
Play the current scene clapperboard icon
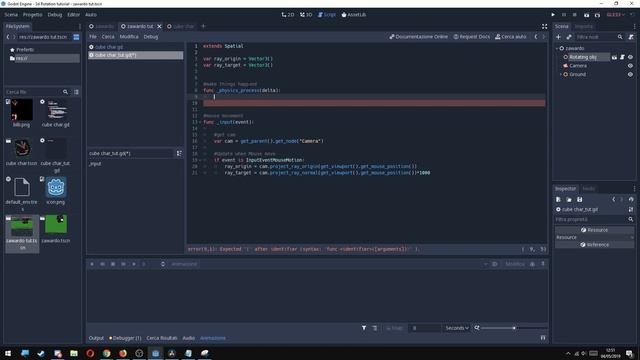587,15
